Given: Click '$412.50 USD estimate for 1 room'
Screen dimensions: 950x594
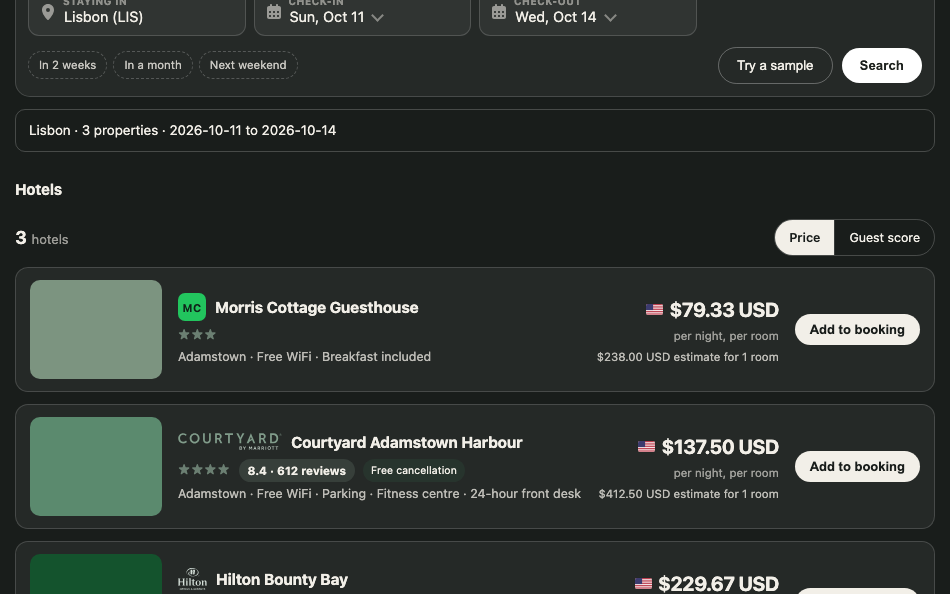Looking at the screenshot, I should click(x=688, y=494).
